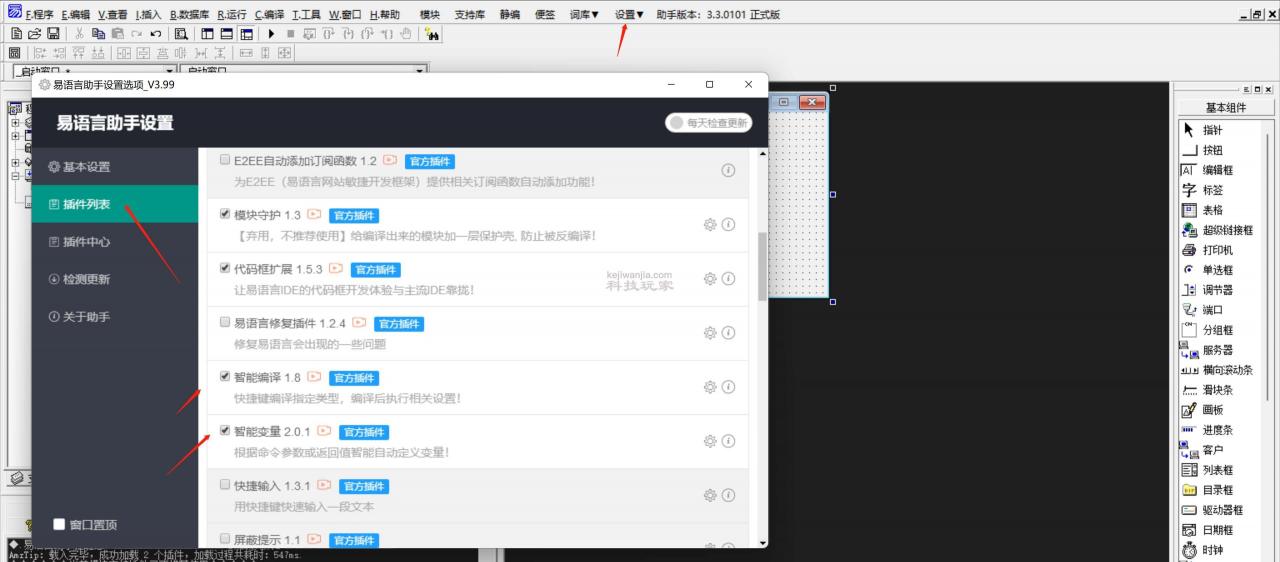Viewport: 1280px width, 562px height.
Task: Click the 静编 menu bar button
Action: pyautogui.click(x=510, y=15)
